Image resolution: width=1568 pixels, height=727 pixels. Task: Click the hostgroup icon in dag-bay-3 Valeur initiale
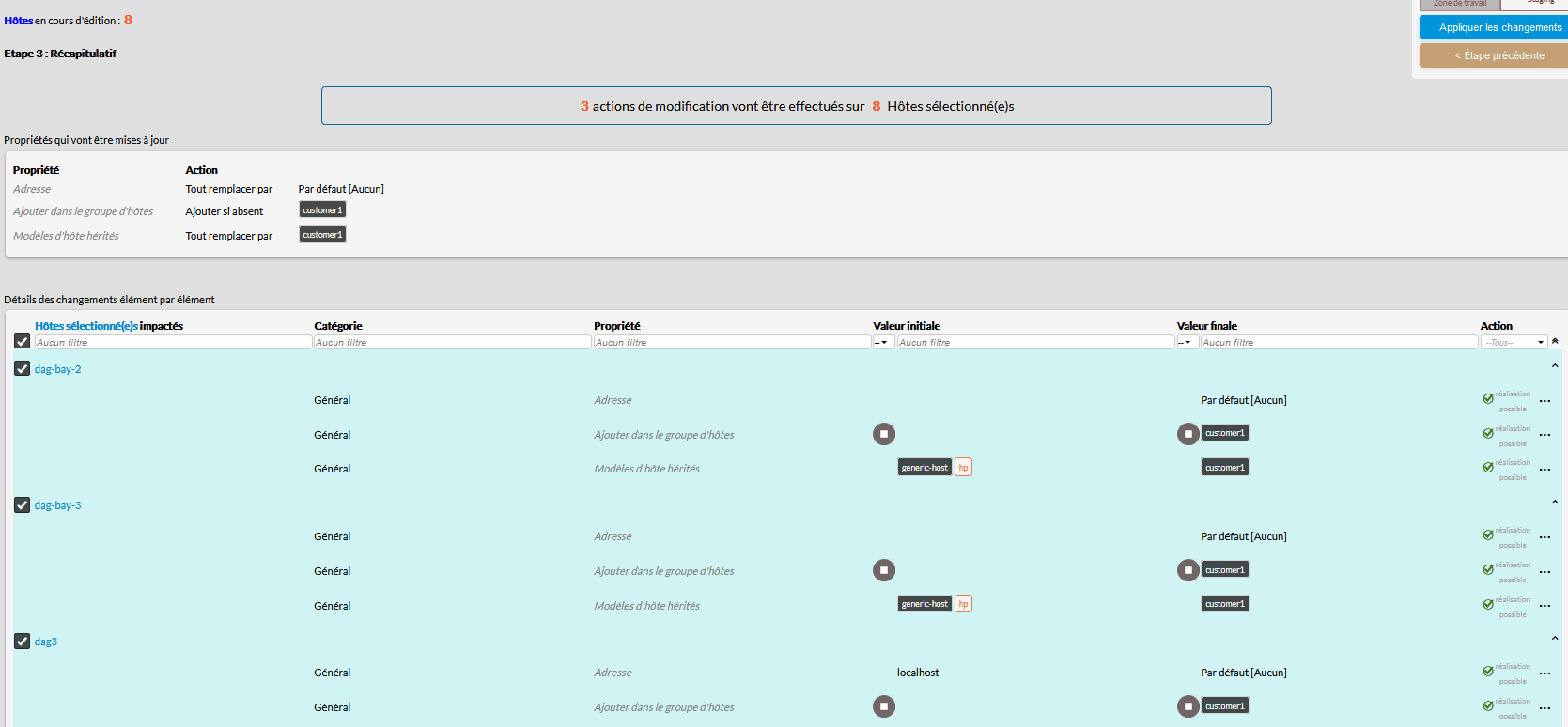point(883,570)
